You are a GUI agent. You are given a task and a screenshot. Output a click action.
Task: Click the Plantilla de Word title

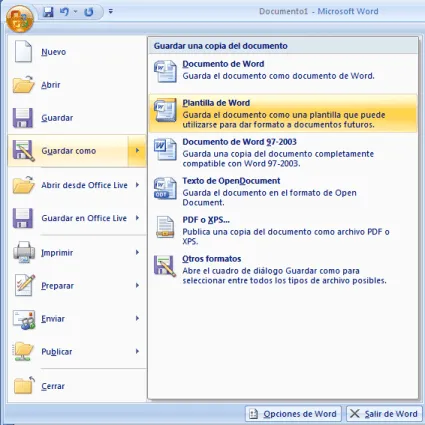click(216, 103)
